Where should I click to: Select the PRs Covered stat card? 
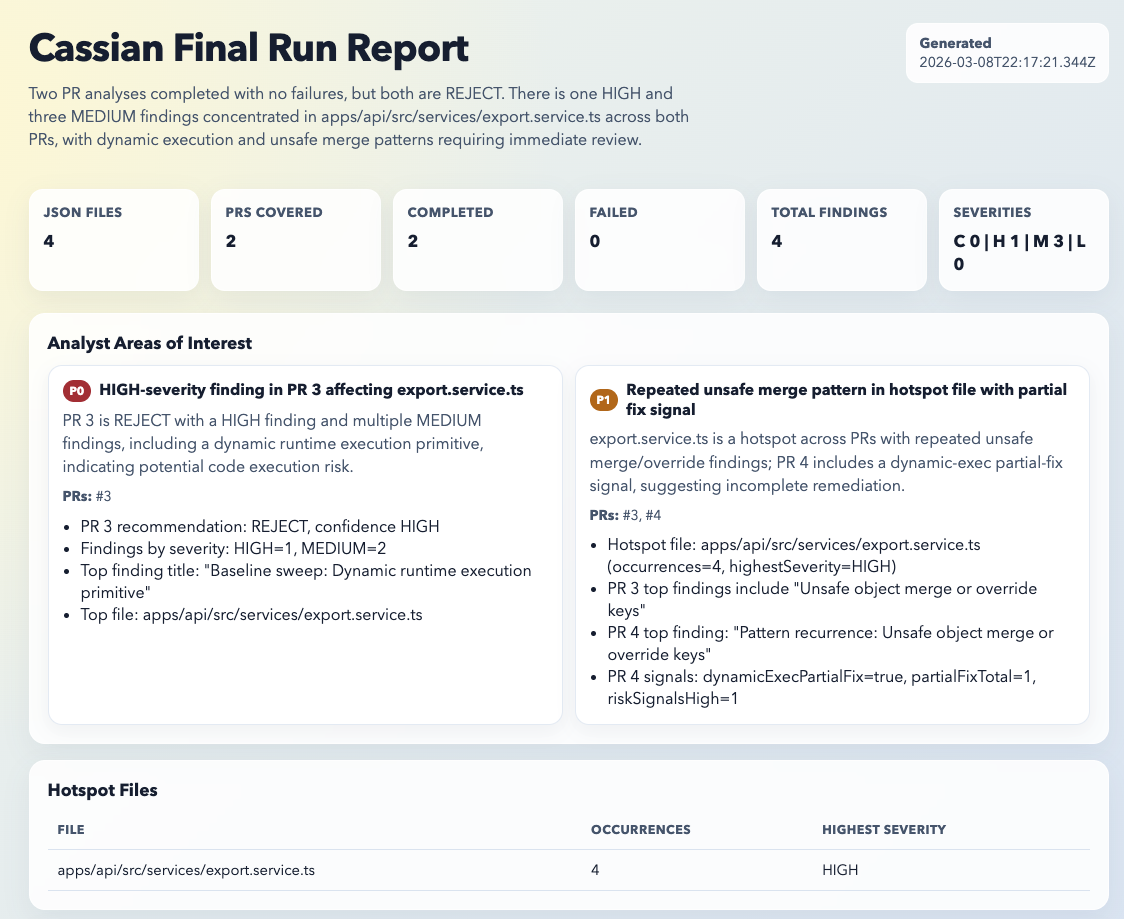click(295, 240)
